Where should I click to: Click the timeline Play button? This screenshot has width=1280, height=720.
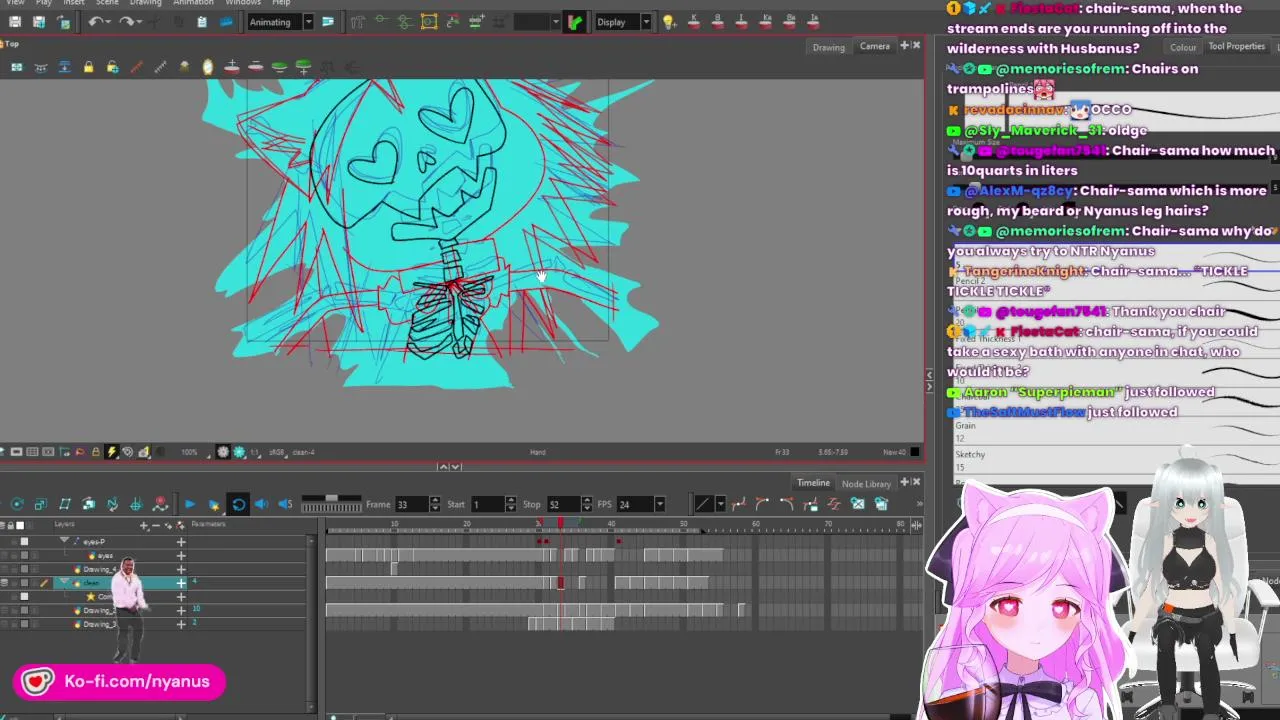coord(189,504)
